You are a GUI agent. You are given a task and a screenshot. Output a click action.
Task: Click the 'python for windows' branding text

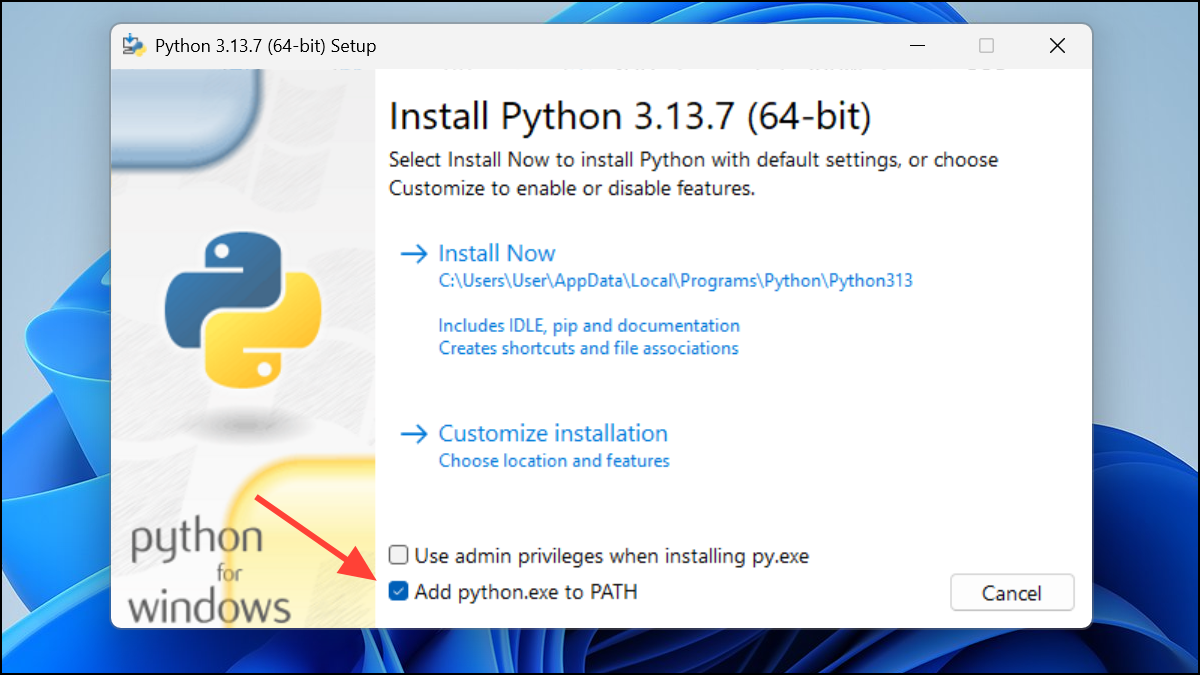coord(210,572)
